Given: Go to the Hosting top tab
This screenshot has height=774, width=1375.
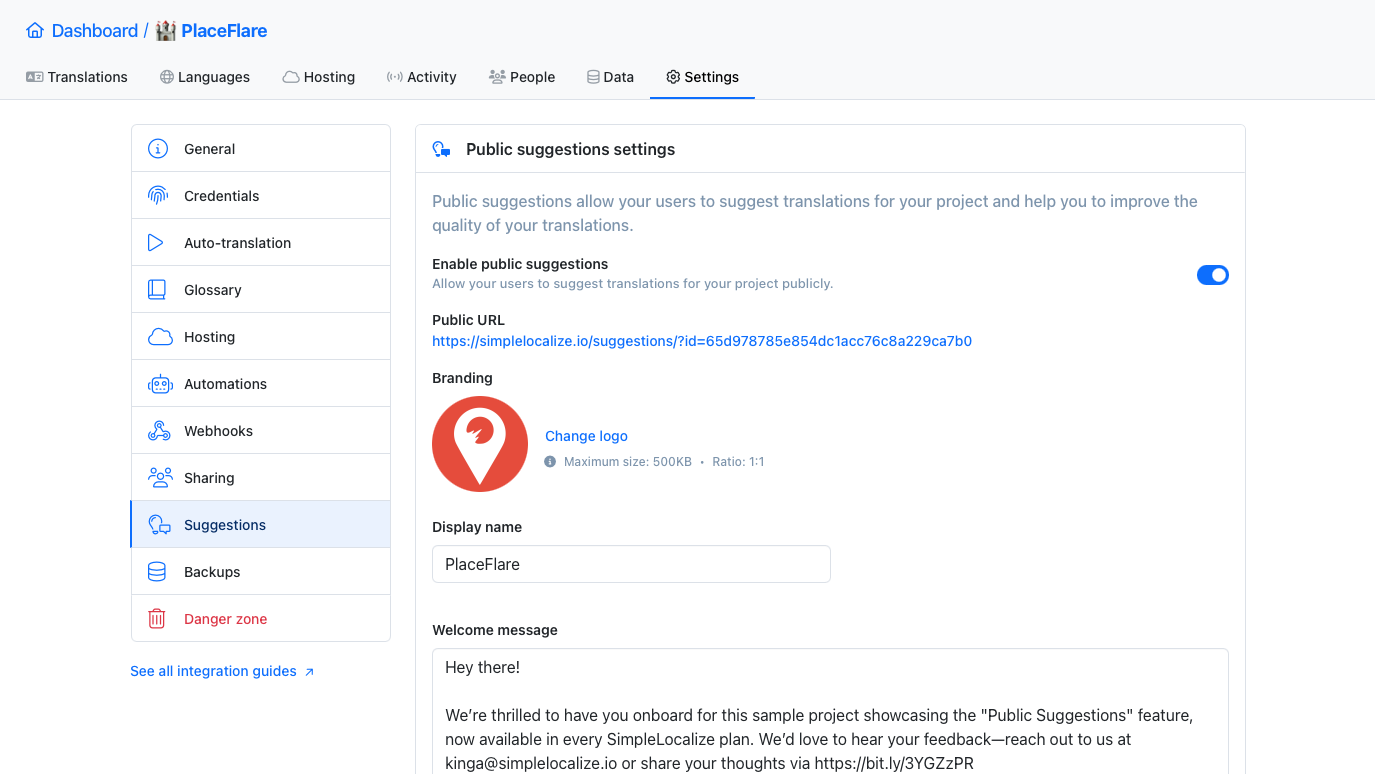Looking at the screenshot, I should pyautogui.click(x=319, y=77).
